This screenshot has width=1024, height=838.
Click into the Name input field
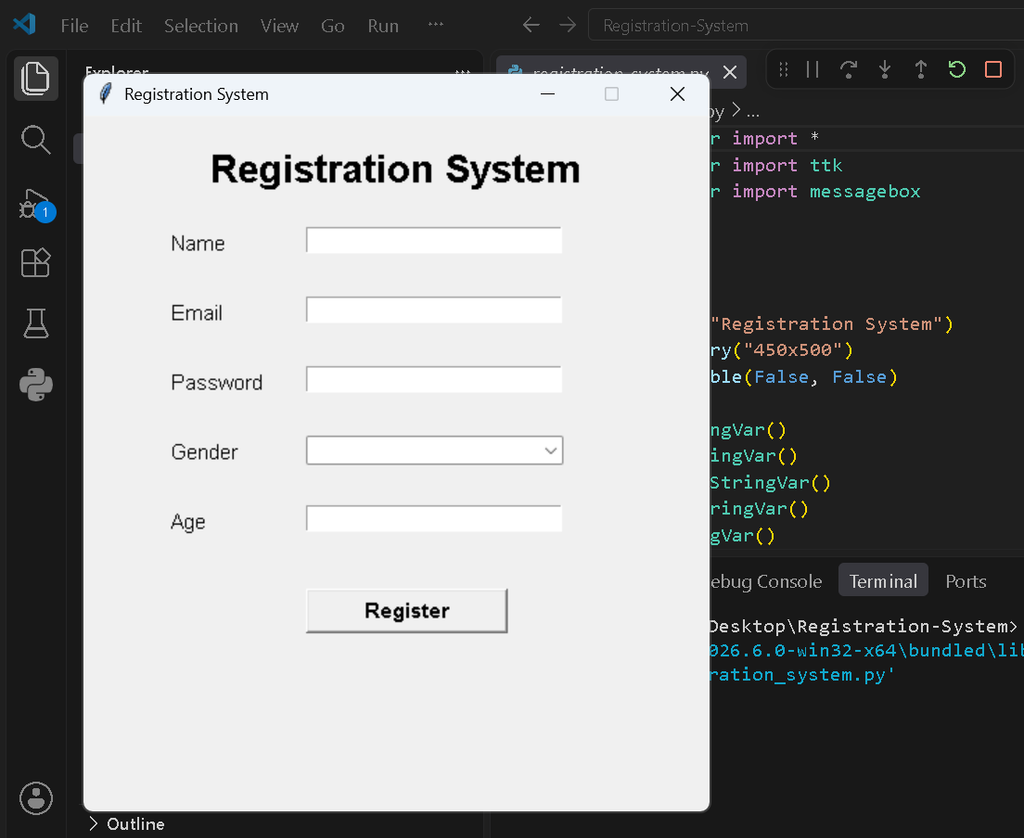point(434,240)
